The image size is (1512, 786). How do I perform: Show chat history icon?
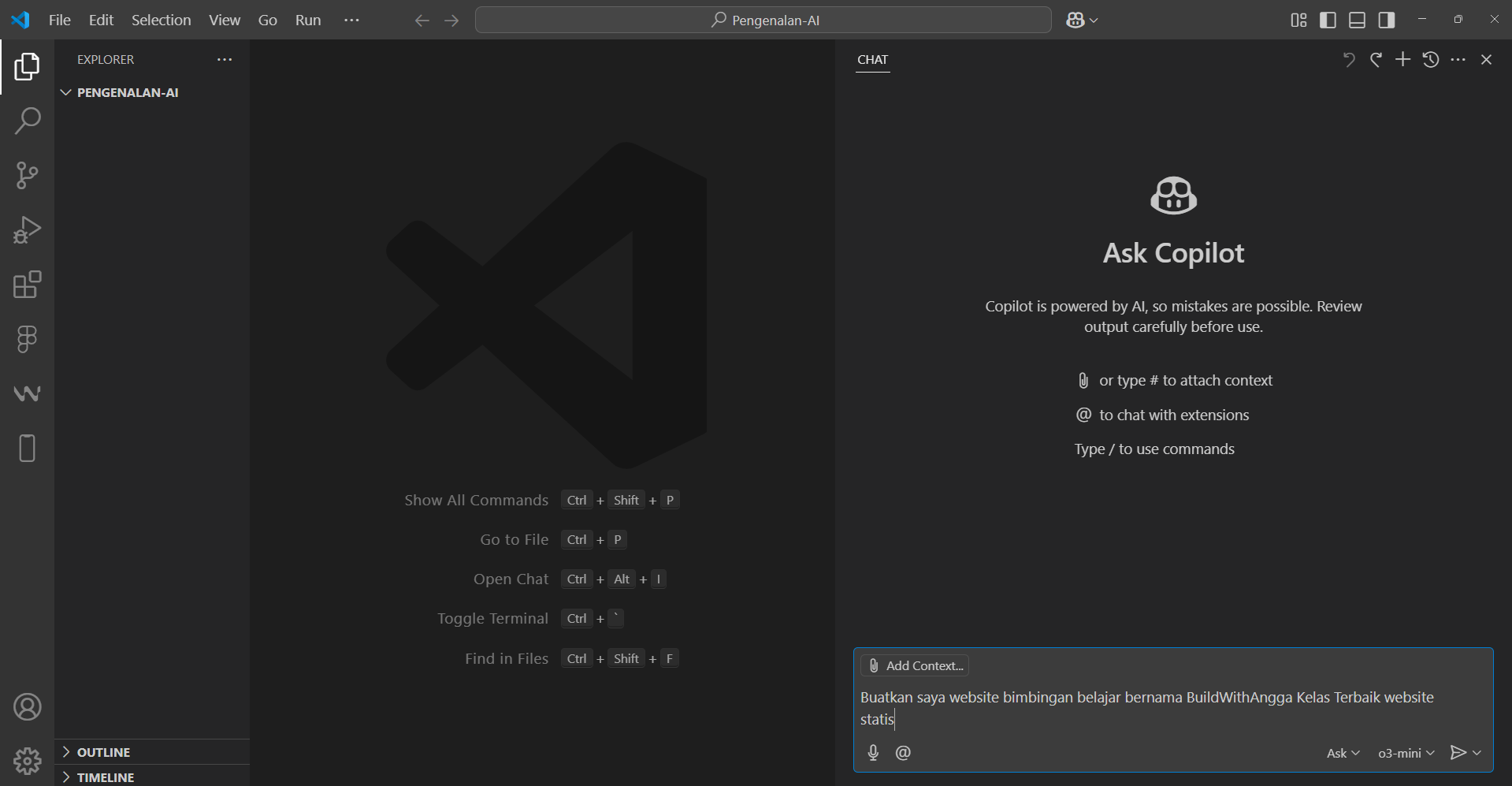[x=1431, y=59]
